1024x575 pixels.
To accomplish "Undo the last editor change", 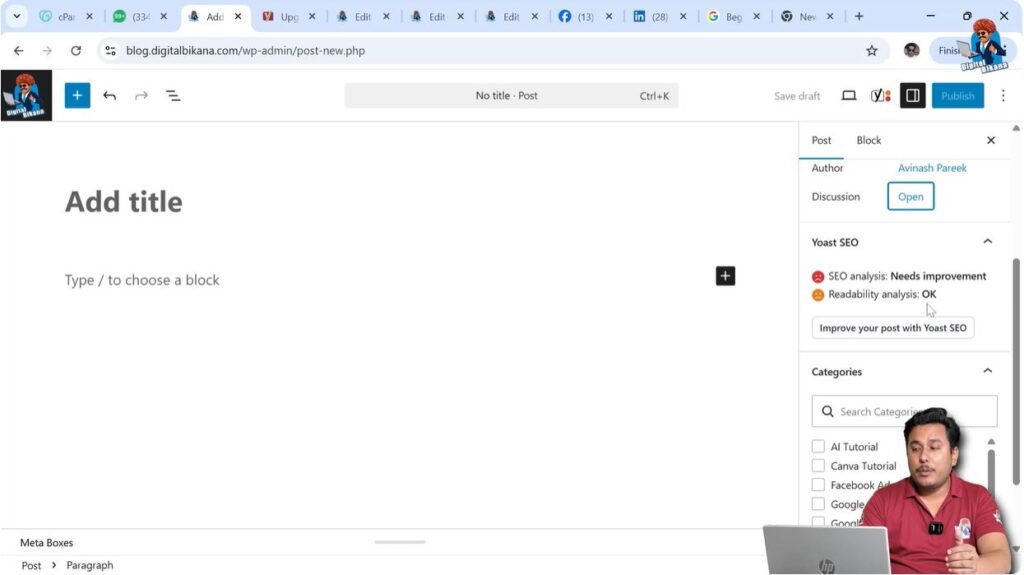I will point(109,96).
